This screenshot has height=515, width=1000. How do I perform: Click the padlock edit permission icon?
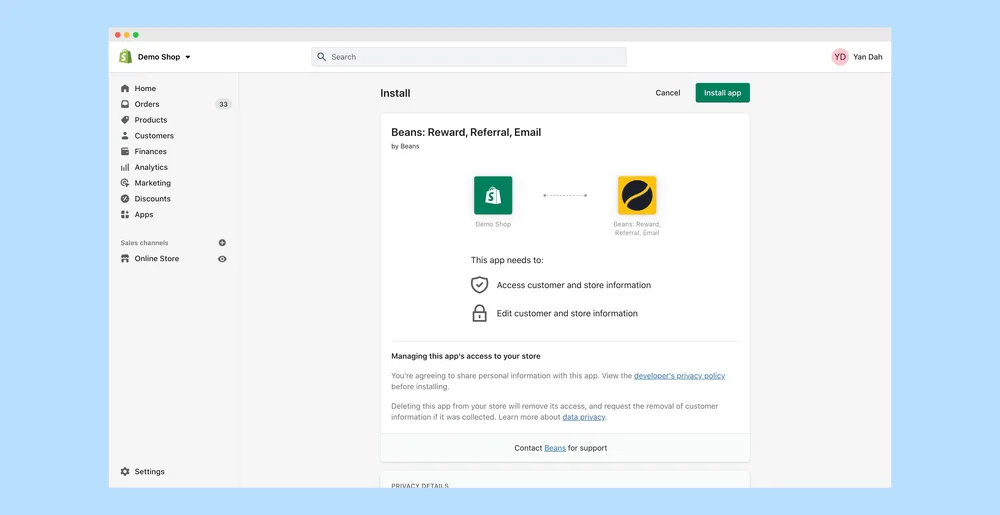480,313
